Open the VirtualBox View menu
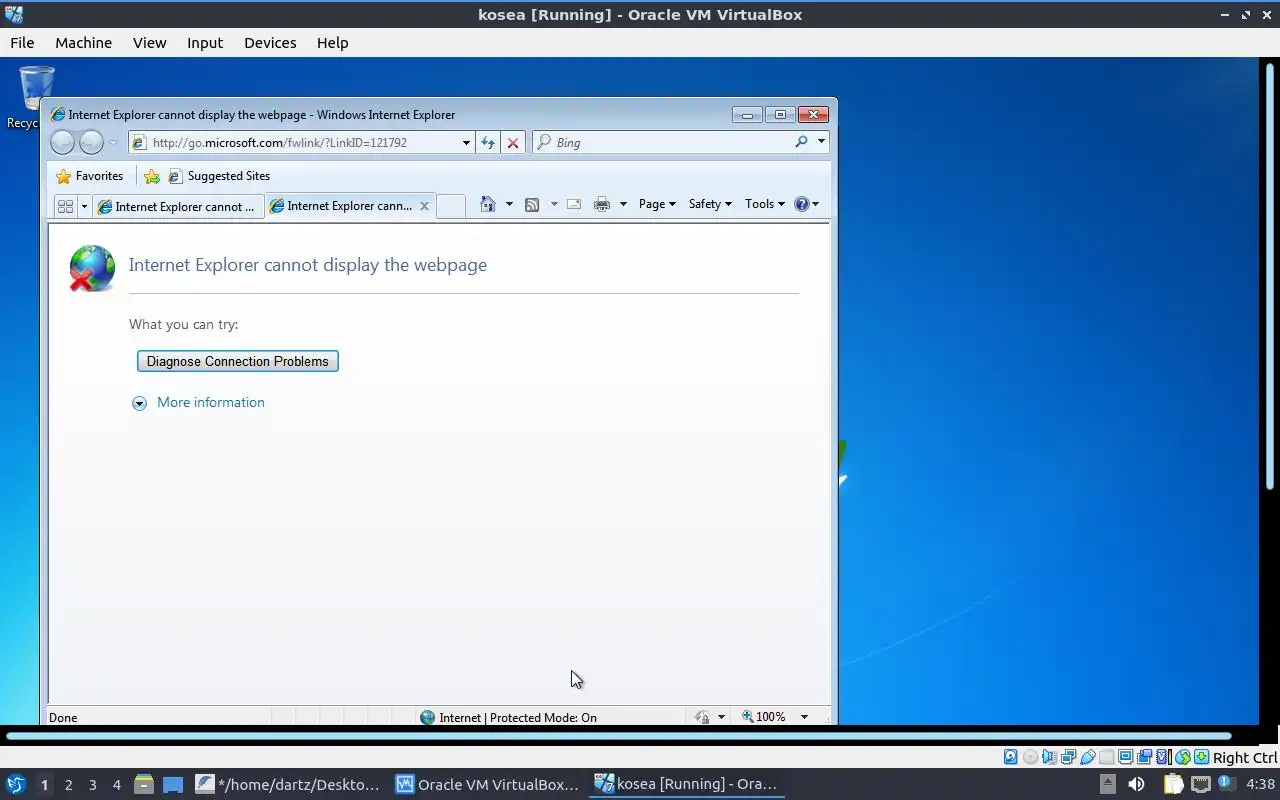The image size is (1280, 800). tap(149, 43)
